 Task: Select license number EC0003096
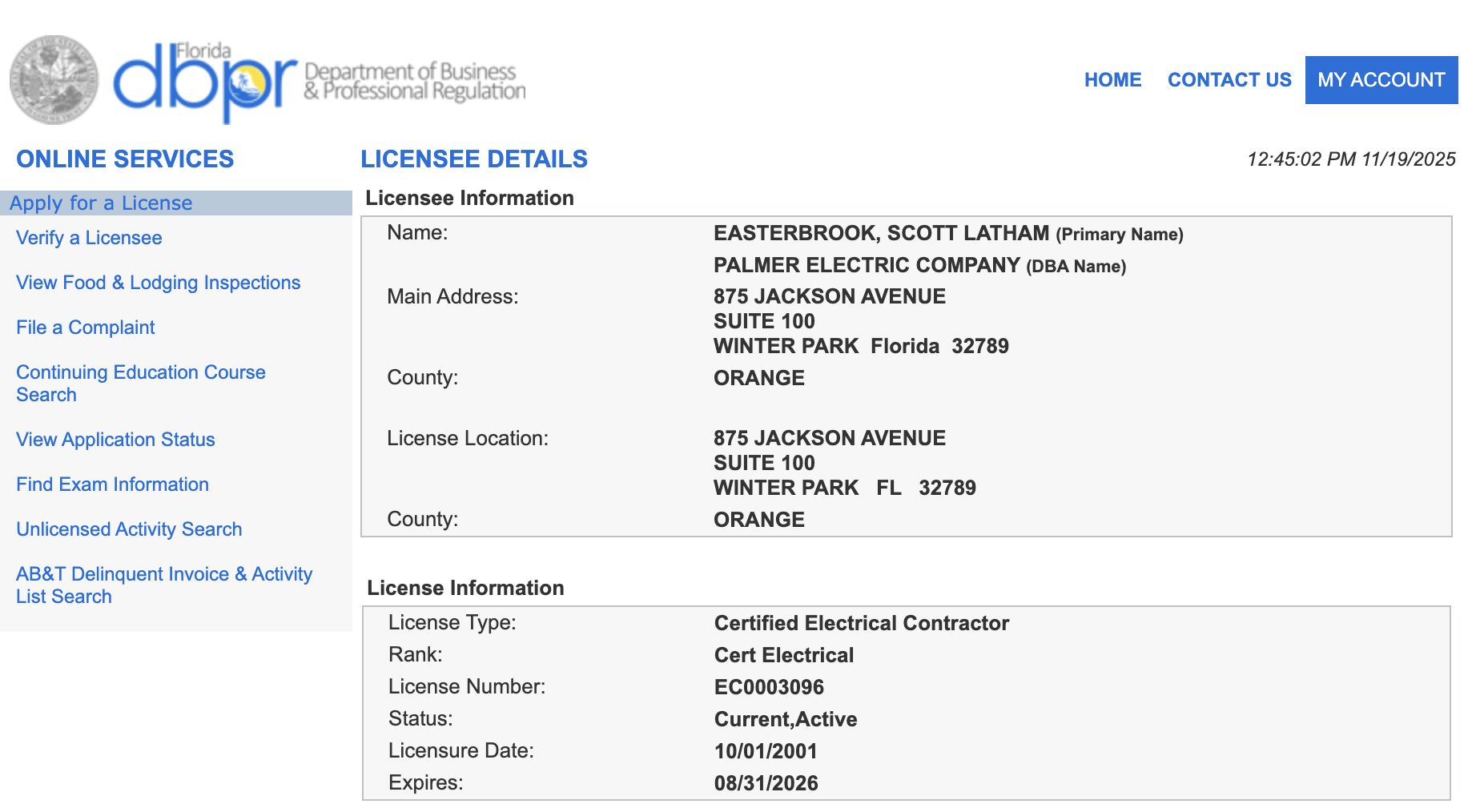pyautogui.click(x=769, y=686)
